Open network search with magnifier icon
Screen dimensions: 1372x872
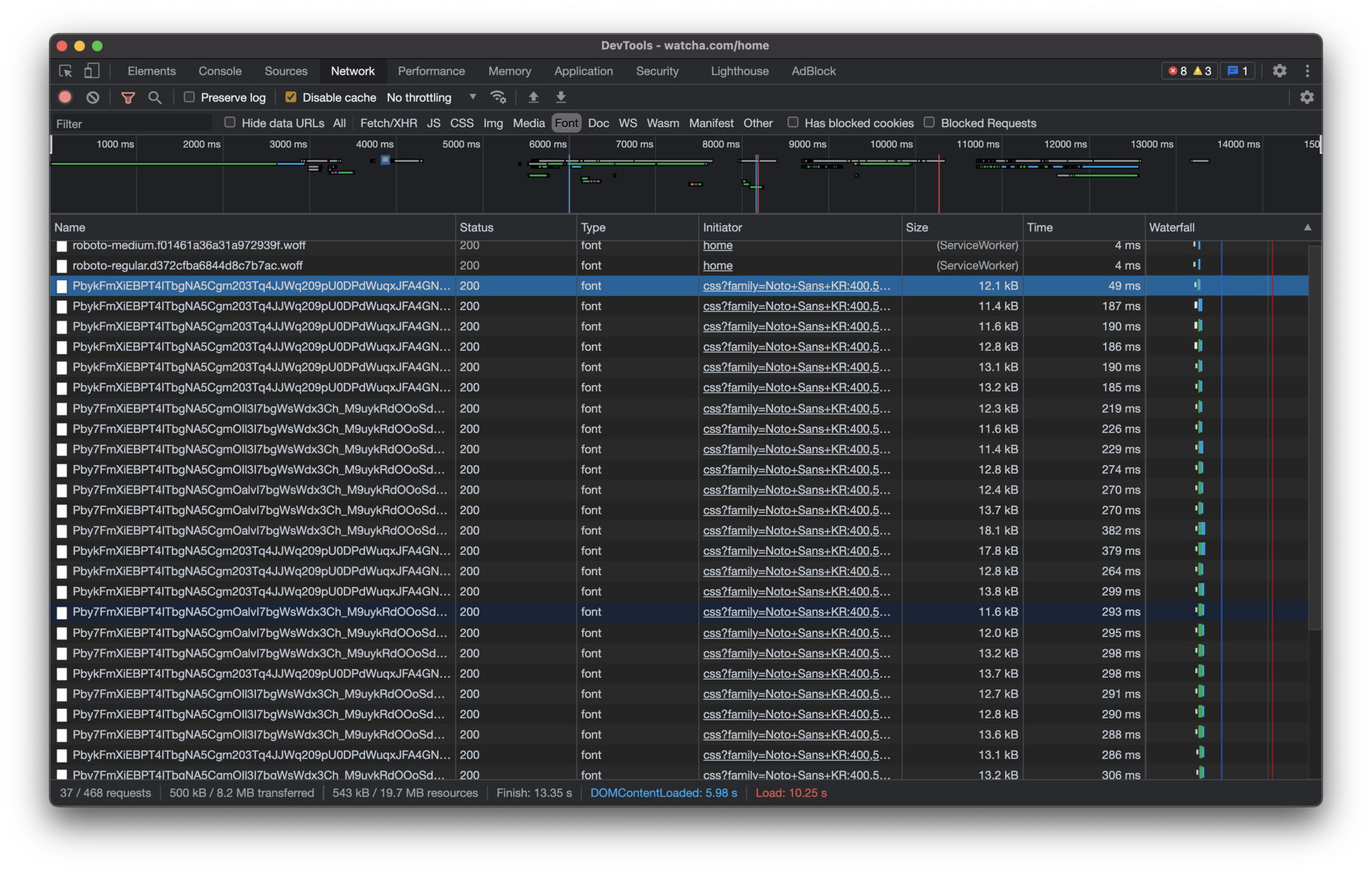click(x=154, y=98)
